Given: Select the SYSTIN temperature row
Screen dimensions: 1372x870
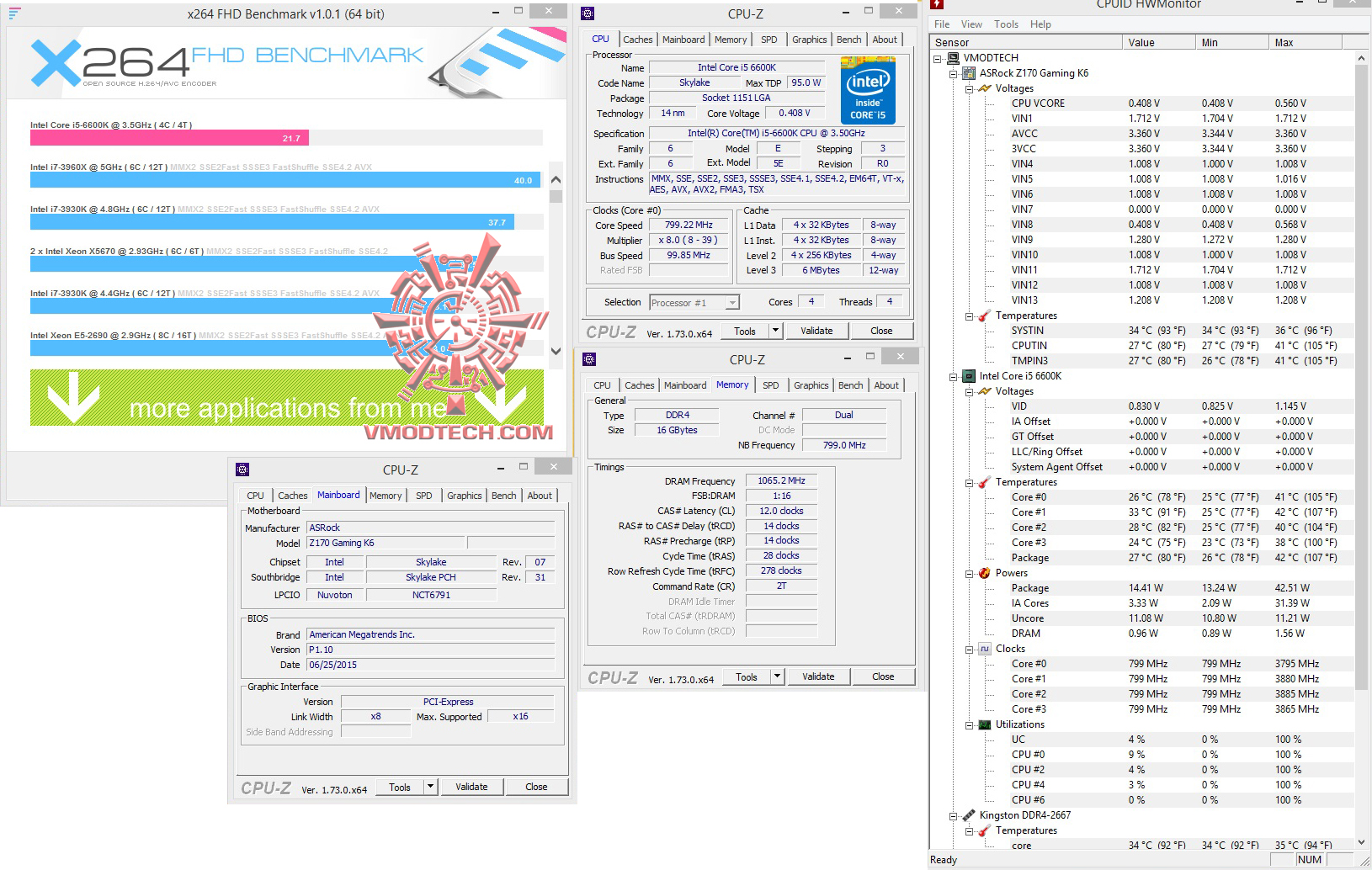Looking at the screenshot, I should tap(1182, 331).
